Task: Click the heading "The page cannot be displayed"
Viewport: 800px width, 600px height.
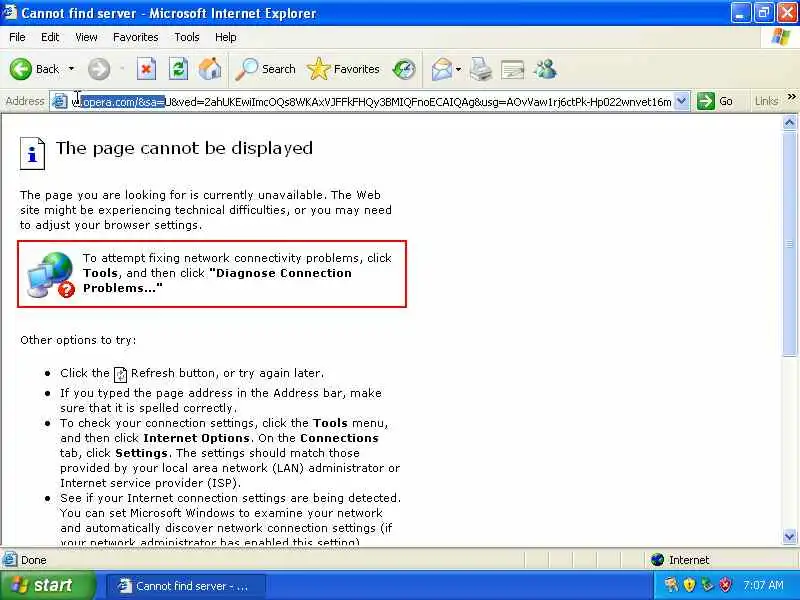Action: tap(184, 148)
